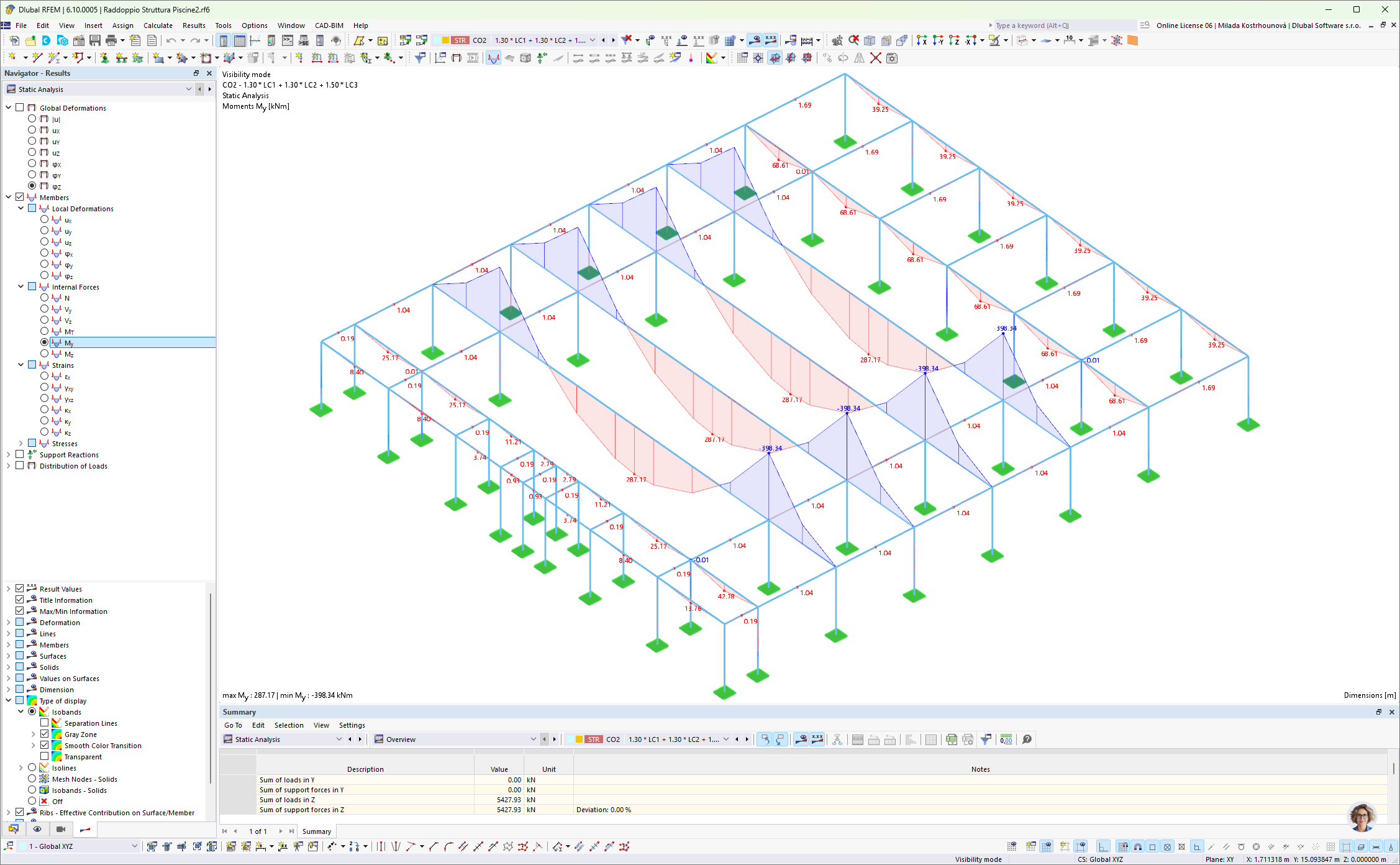Click the rainbow color scale icon
The height and width of the screenshot is (865, 1400).
(712, 58)
